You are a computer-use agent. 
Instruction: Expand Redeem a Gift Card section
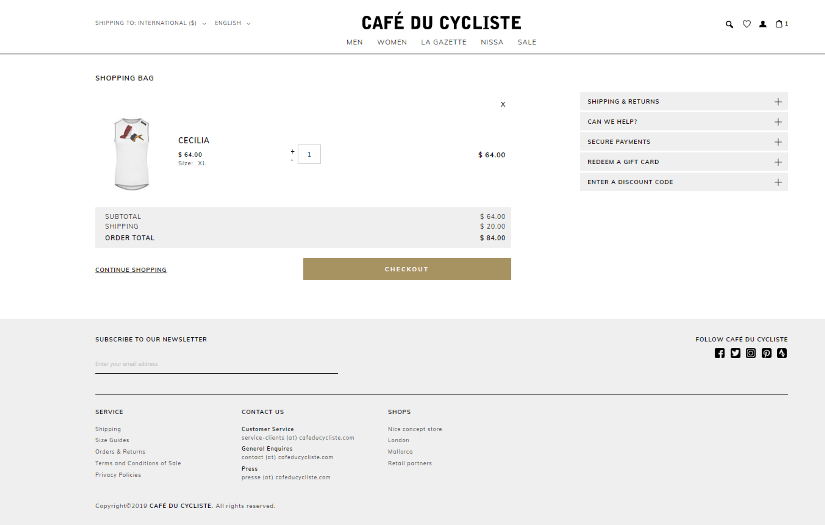click(x=683, y=162)
